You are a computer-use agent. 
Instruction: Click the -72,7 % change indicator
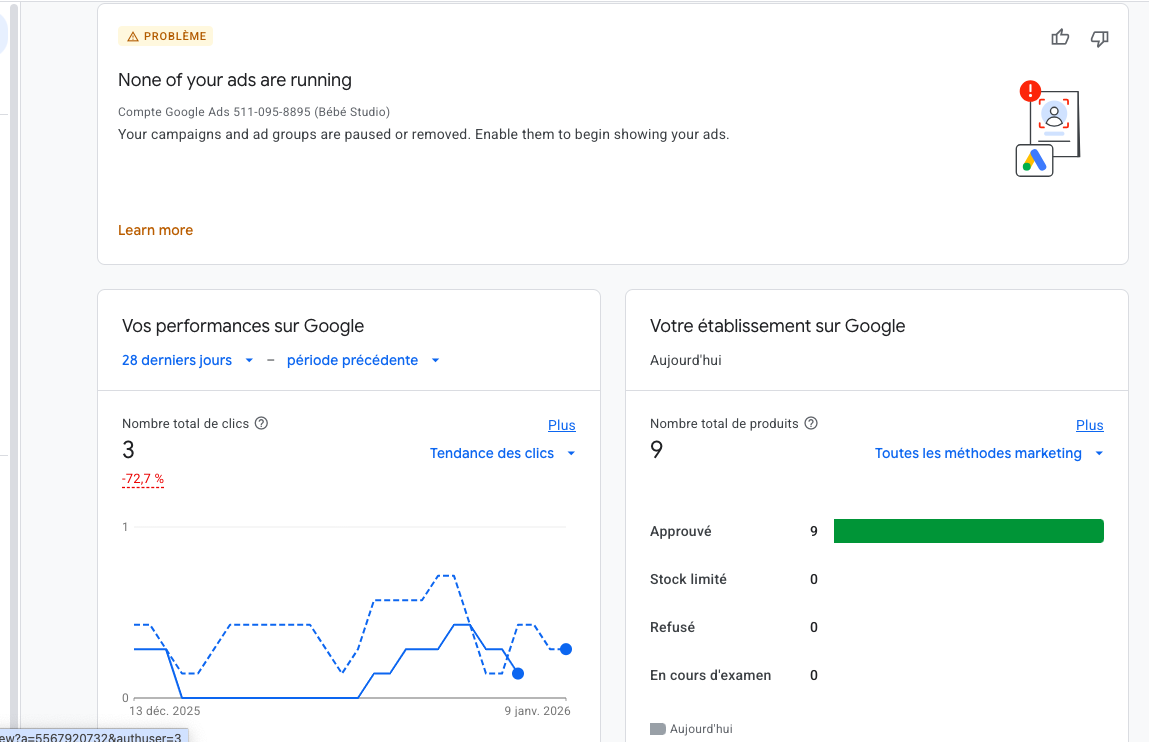(143, 479)
